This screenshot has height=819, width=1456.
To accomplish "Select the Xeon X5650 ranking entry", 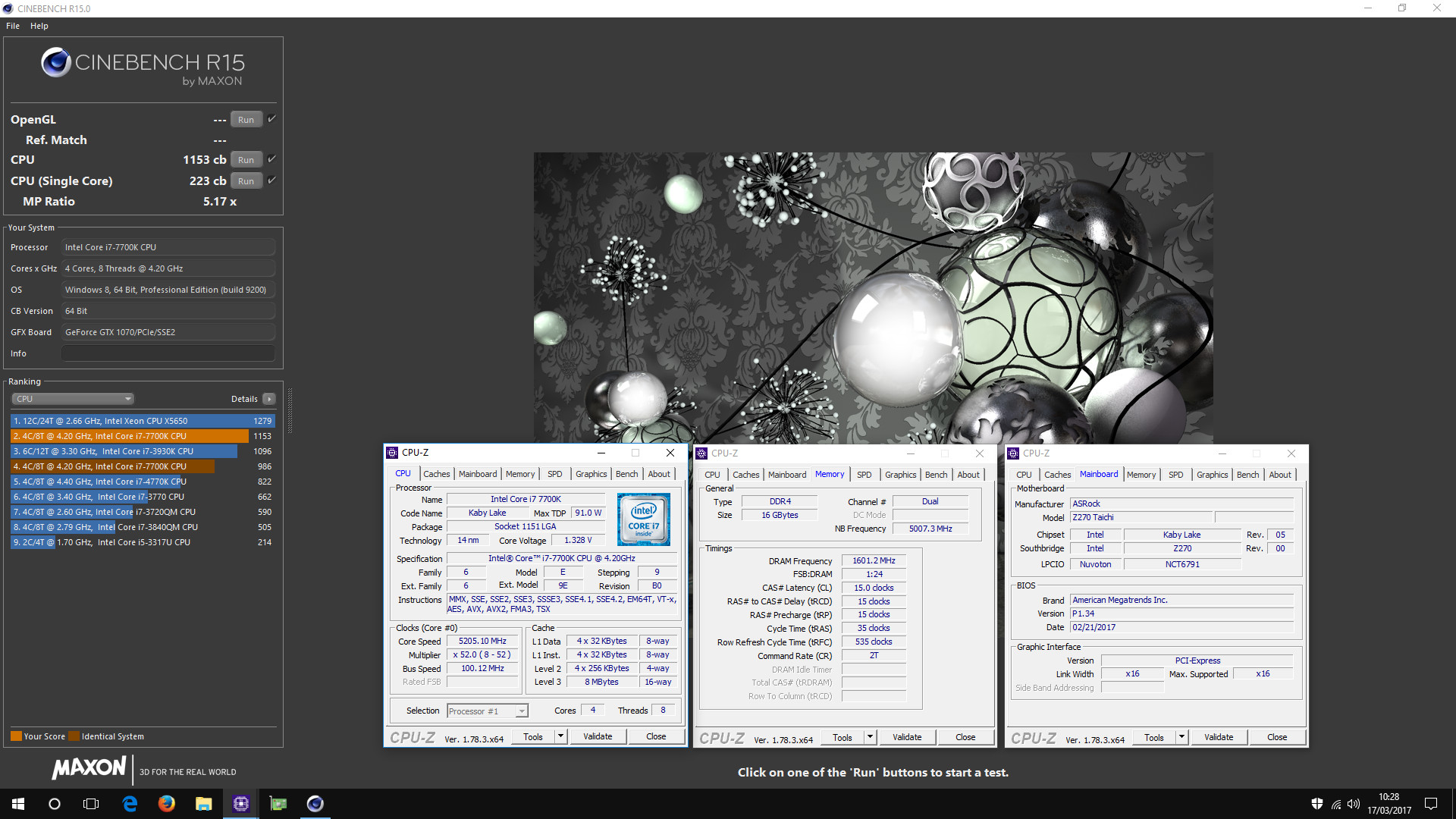I will 143,421.
